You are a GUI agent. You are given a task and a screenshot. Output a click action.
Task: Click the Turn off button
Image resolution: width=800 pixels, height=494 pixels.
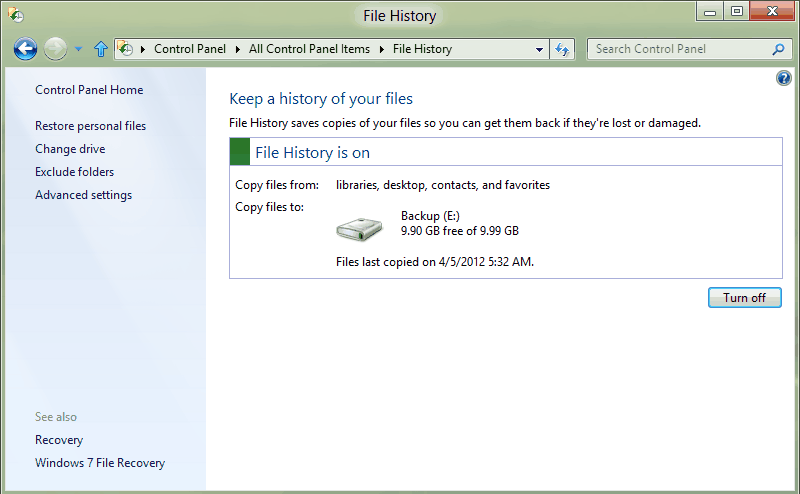pos(744,298)
